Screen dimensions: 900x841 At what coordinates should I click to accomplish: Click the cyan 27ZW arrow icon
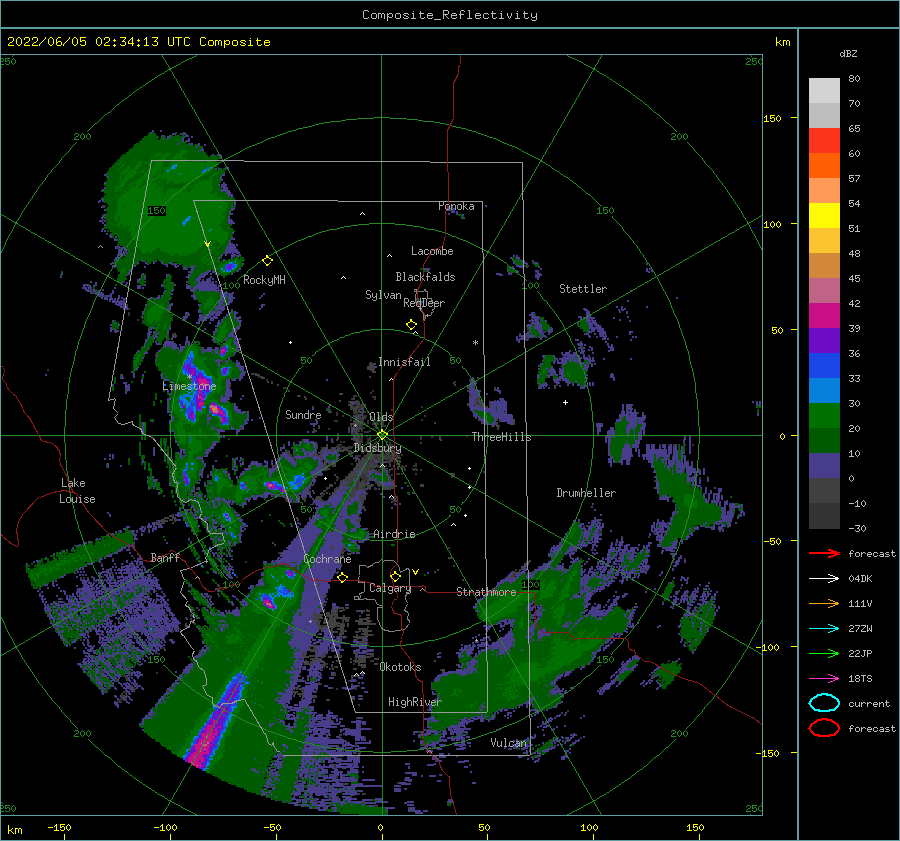[824, 629]
